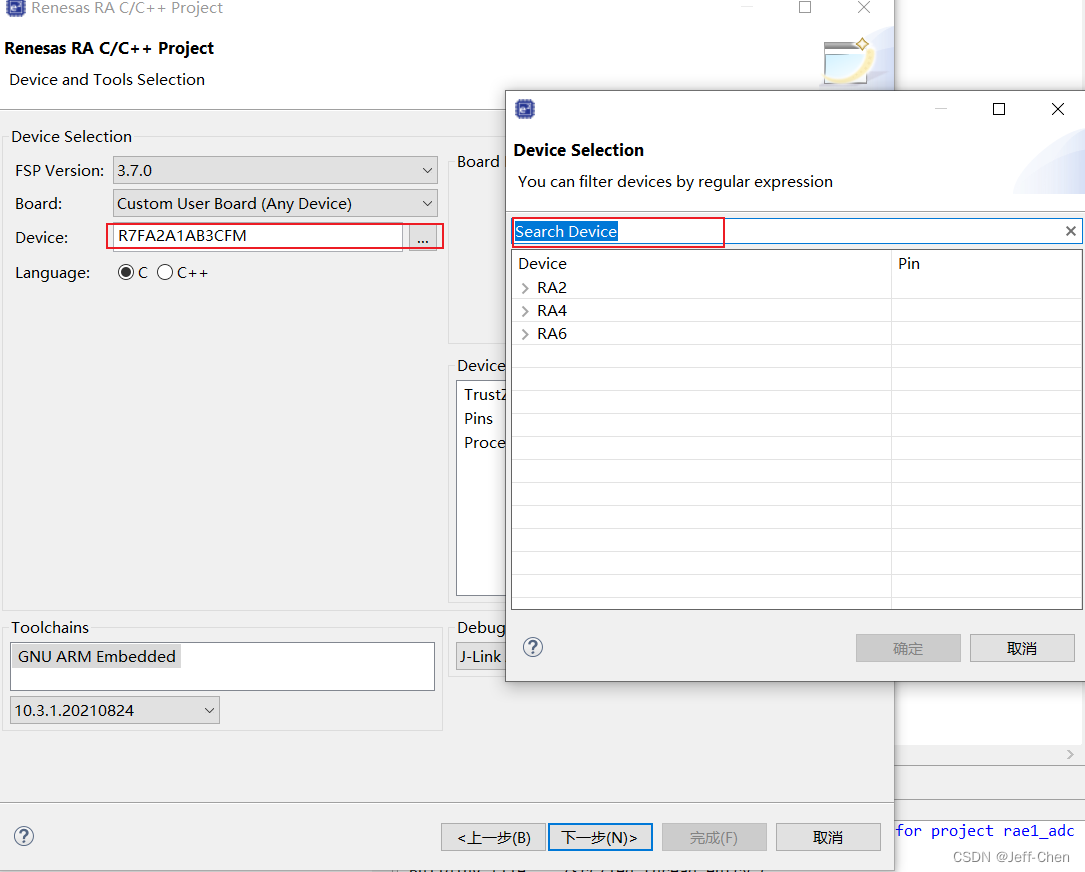The width and height of the screenshot is (1085, 872).
Task: Open the Board selection dropdown
Action: [275, 203]
